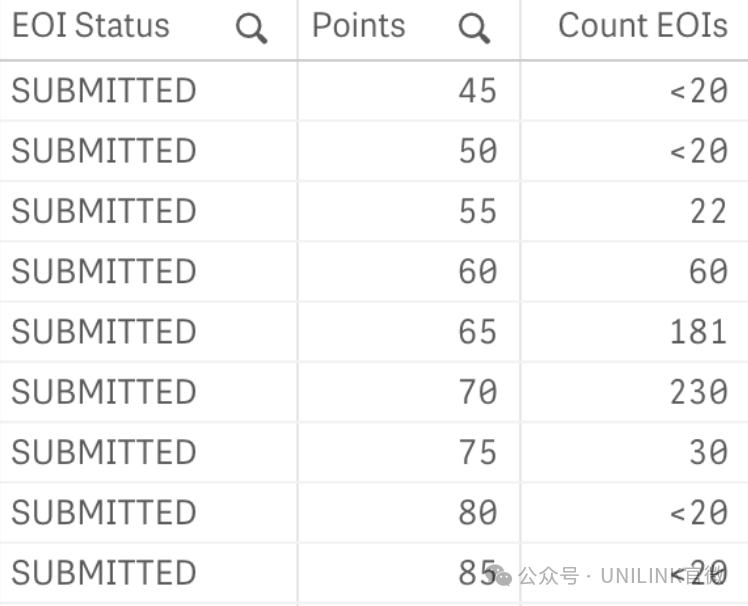Viewport: 748px width, 606px height.
Task: Select SUBMITTED in the 85 points row
Action: [x=104, y=573]
